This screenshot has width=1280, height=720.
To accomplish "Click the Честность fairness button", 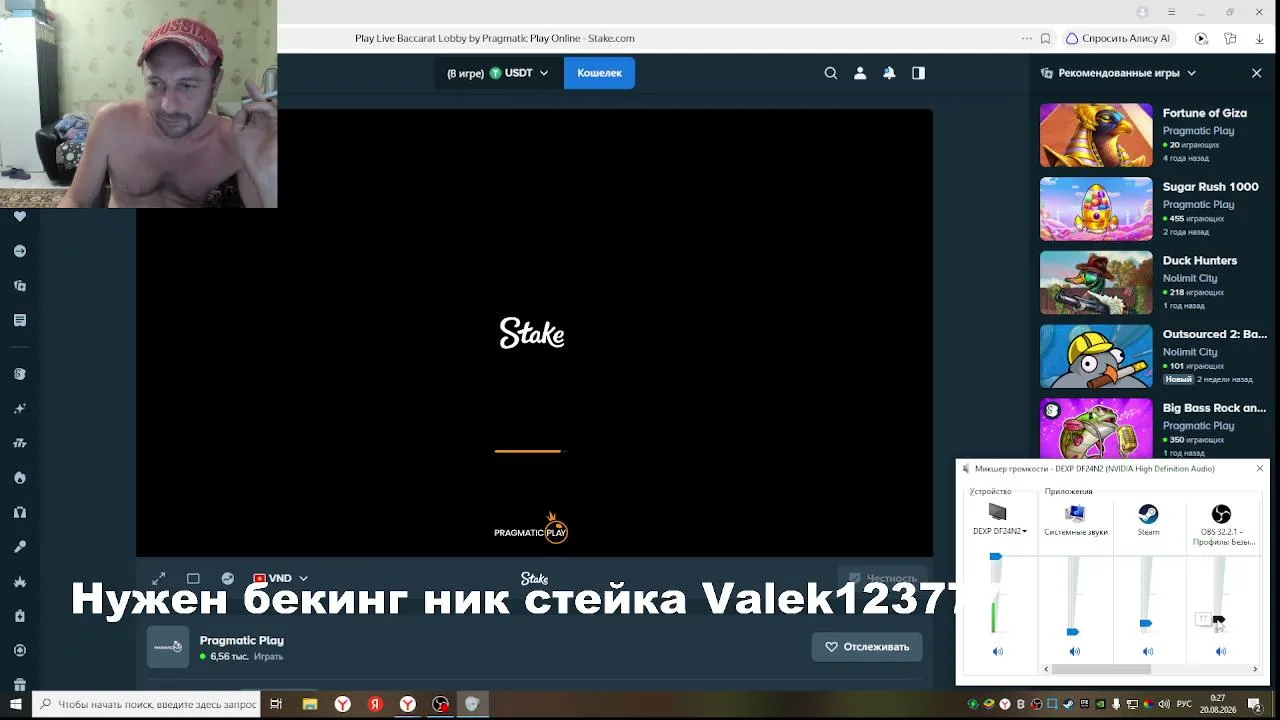I will tap(881, 578).
